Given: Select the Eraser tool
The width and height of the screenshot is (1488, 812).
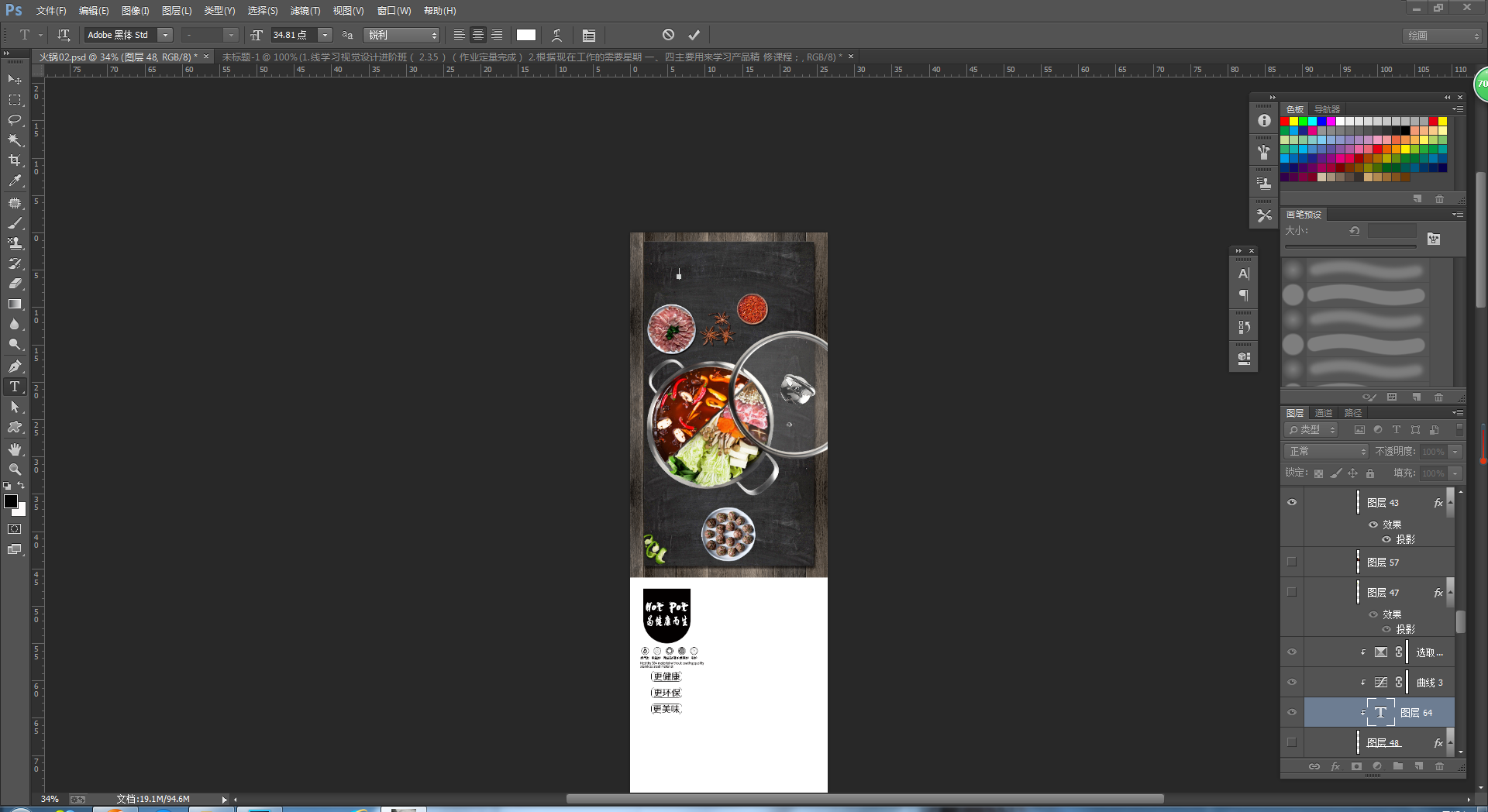Looking at the screenshot, I should coord(15,284).
